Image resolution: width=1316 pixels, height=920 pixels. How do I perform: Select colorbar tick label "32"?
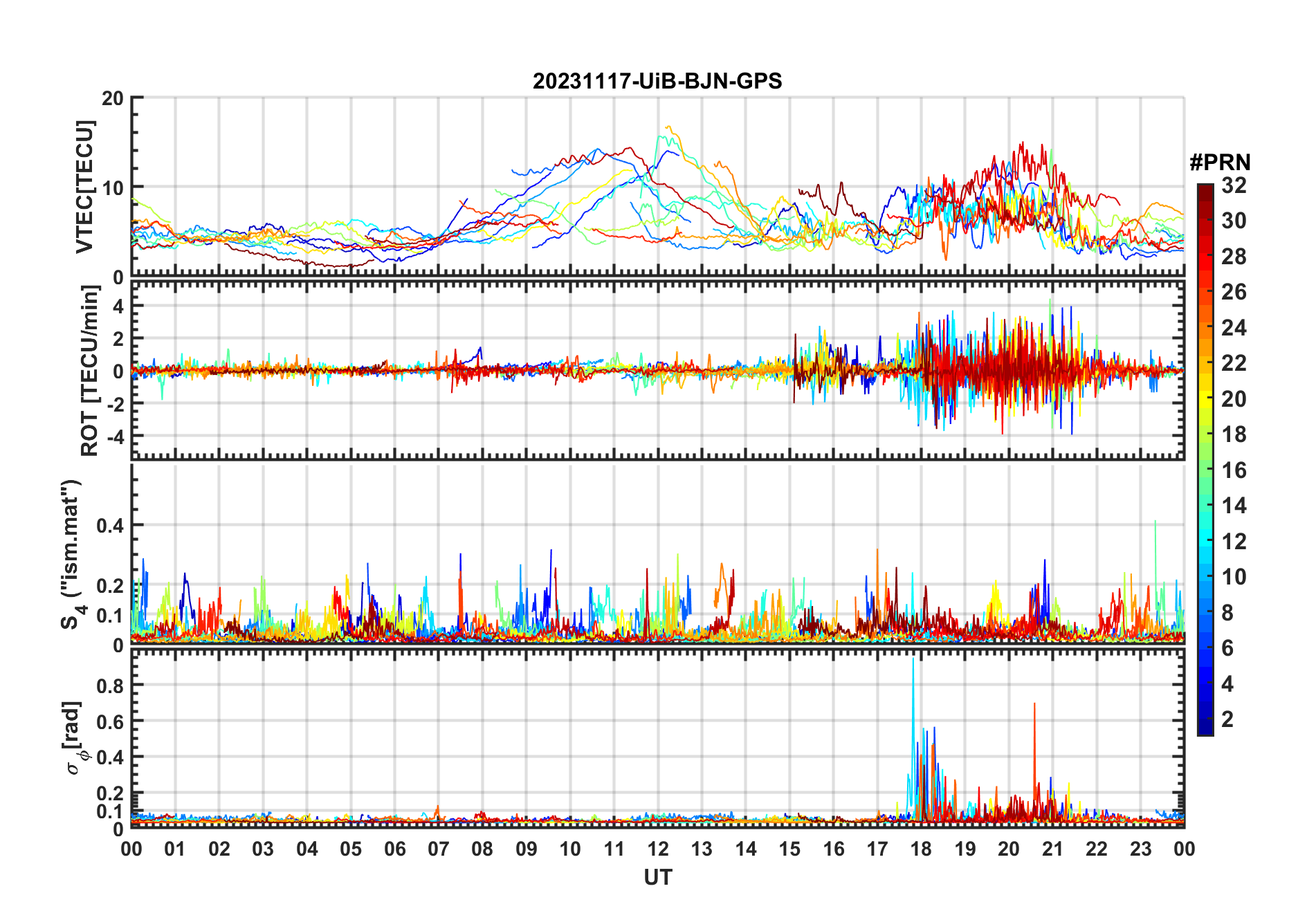(x=1234, y=185)
